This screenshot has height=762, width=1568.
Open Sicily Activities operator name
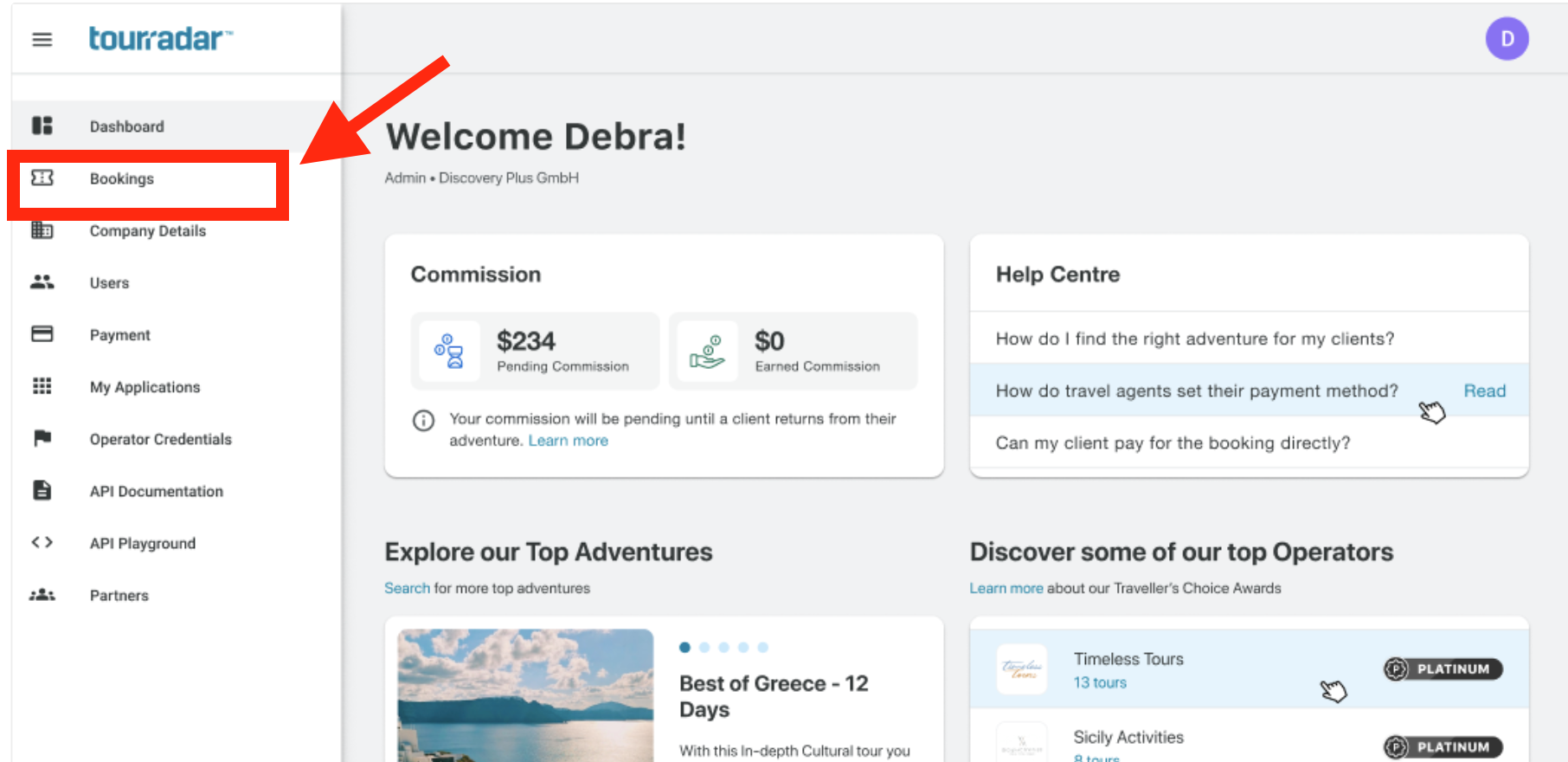coord(1128,737)
